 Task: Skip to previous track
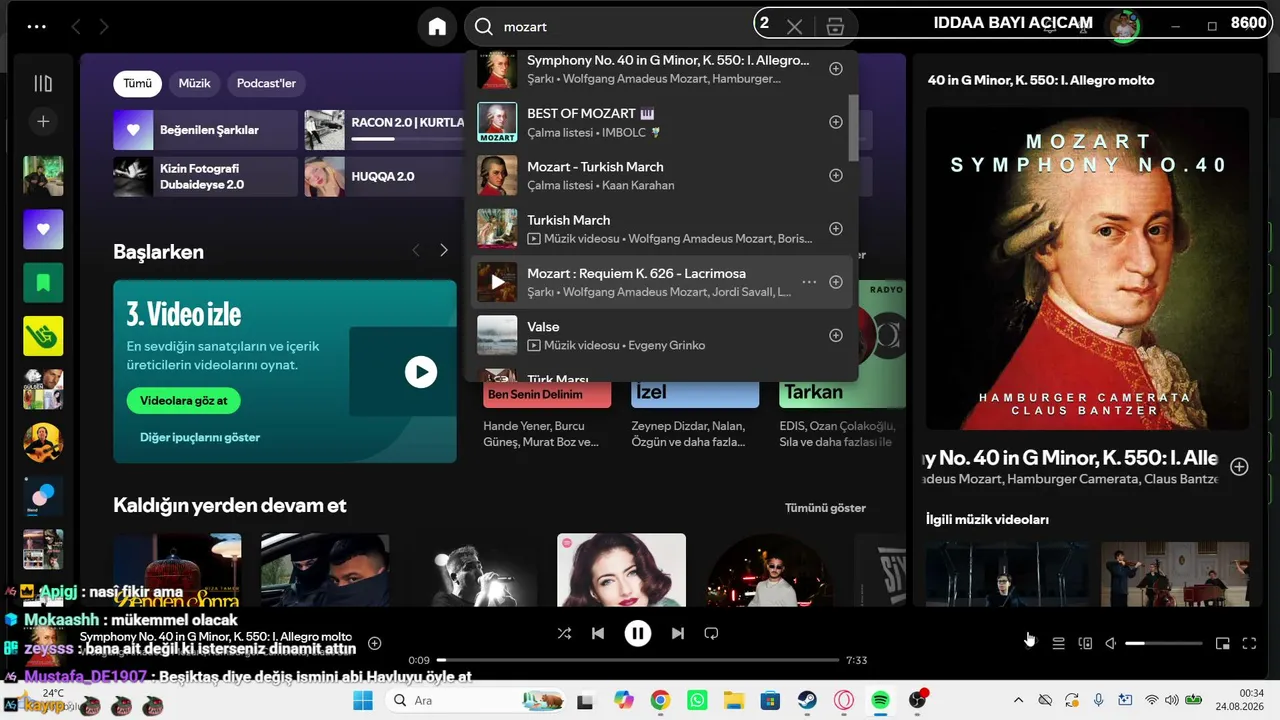click(x=598, y=633)
